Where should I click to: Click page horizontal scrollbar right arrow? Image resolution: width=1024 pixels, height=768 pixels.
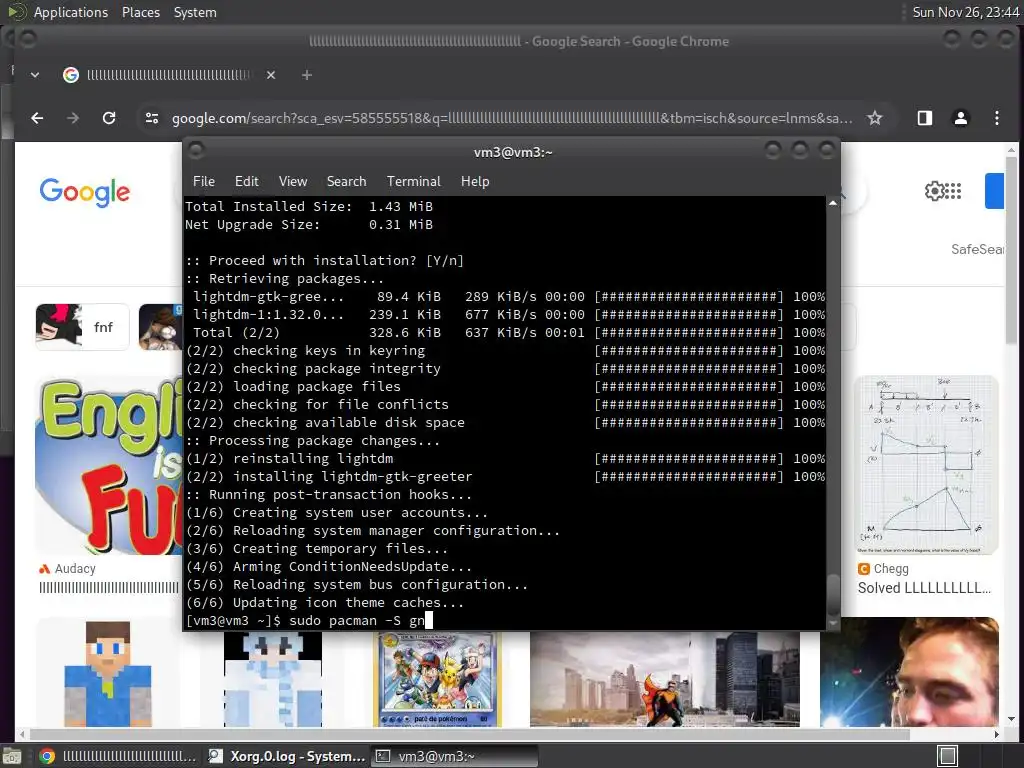click(997, 734)
